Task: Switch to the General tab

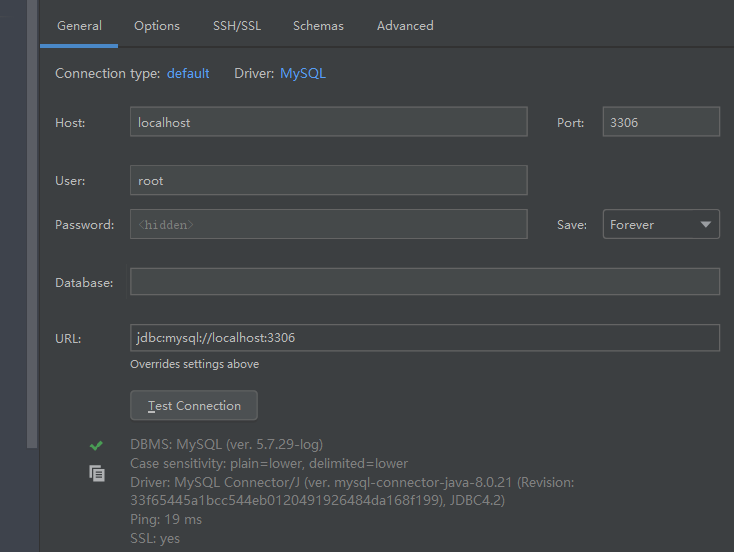Action: click(79, 26)
